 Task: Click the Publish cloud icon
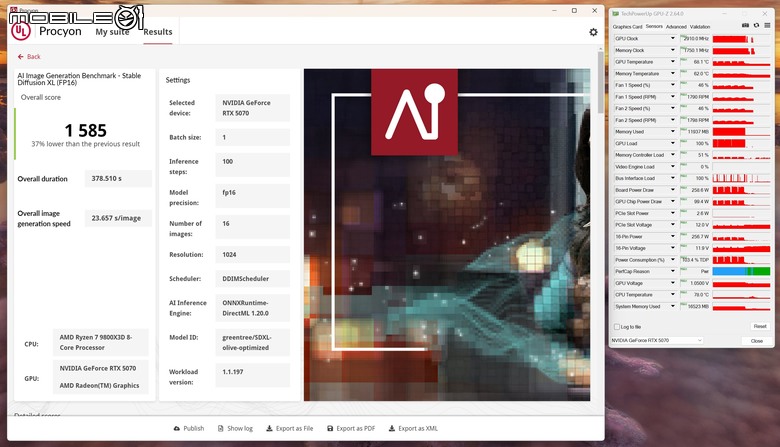(x=177, y=428)
